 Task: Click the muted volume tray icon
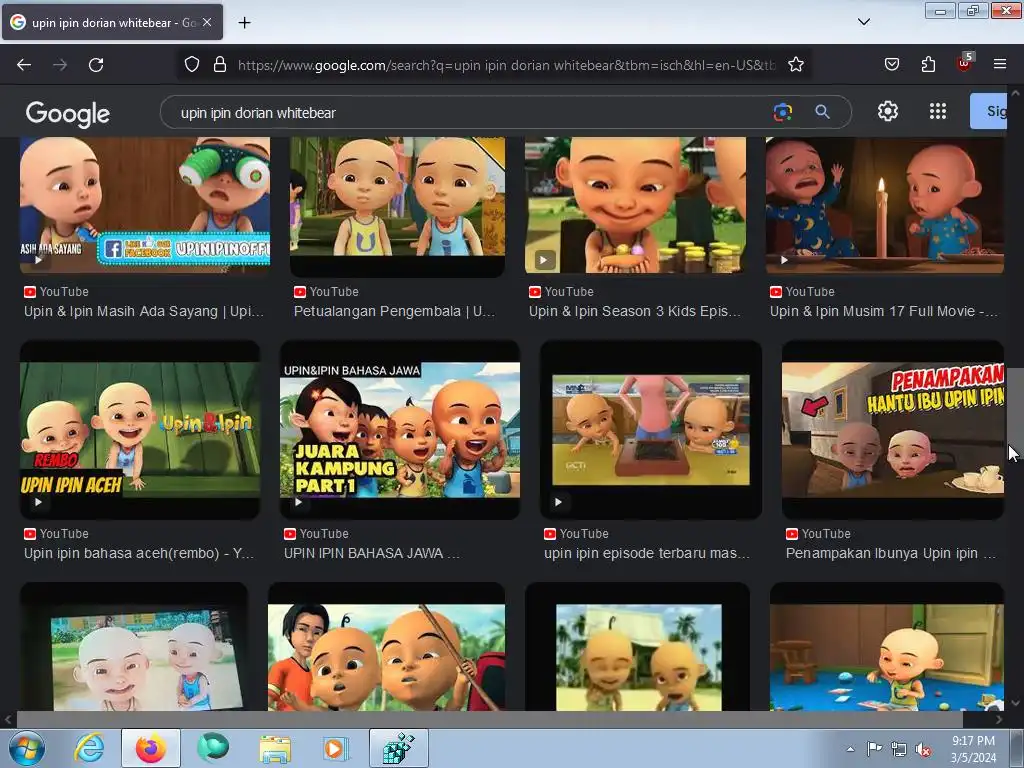[x=923, y=750]
